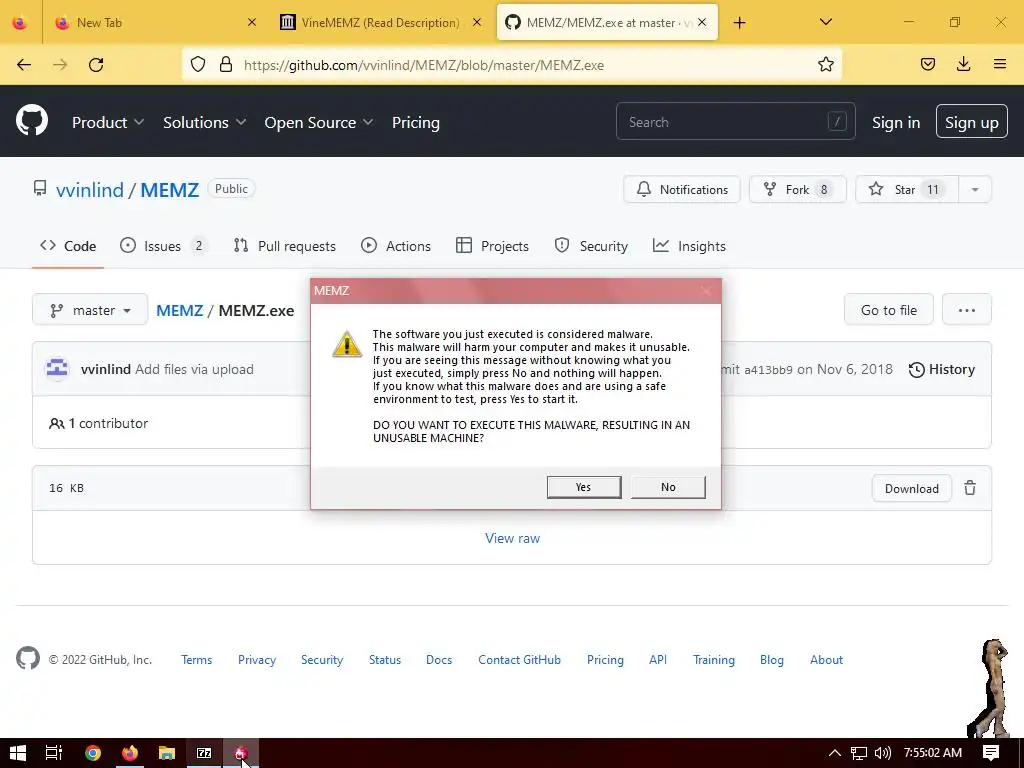Open the Pull requests tab
Screen dimensions: 1024x768
click(x=285, y=246)
